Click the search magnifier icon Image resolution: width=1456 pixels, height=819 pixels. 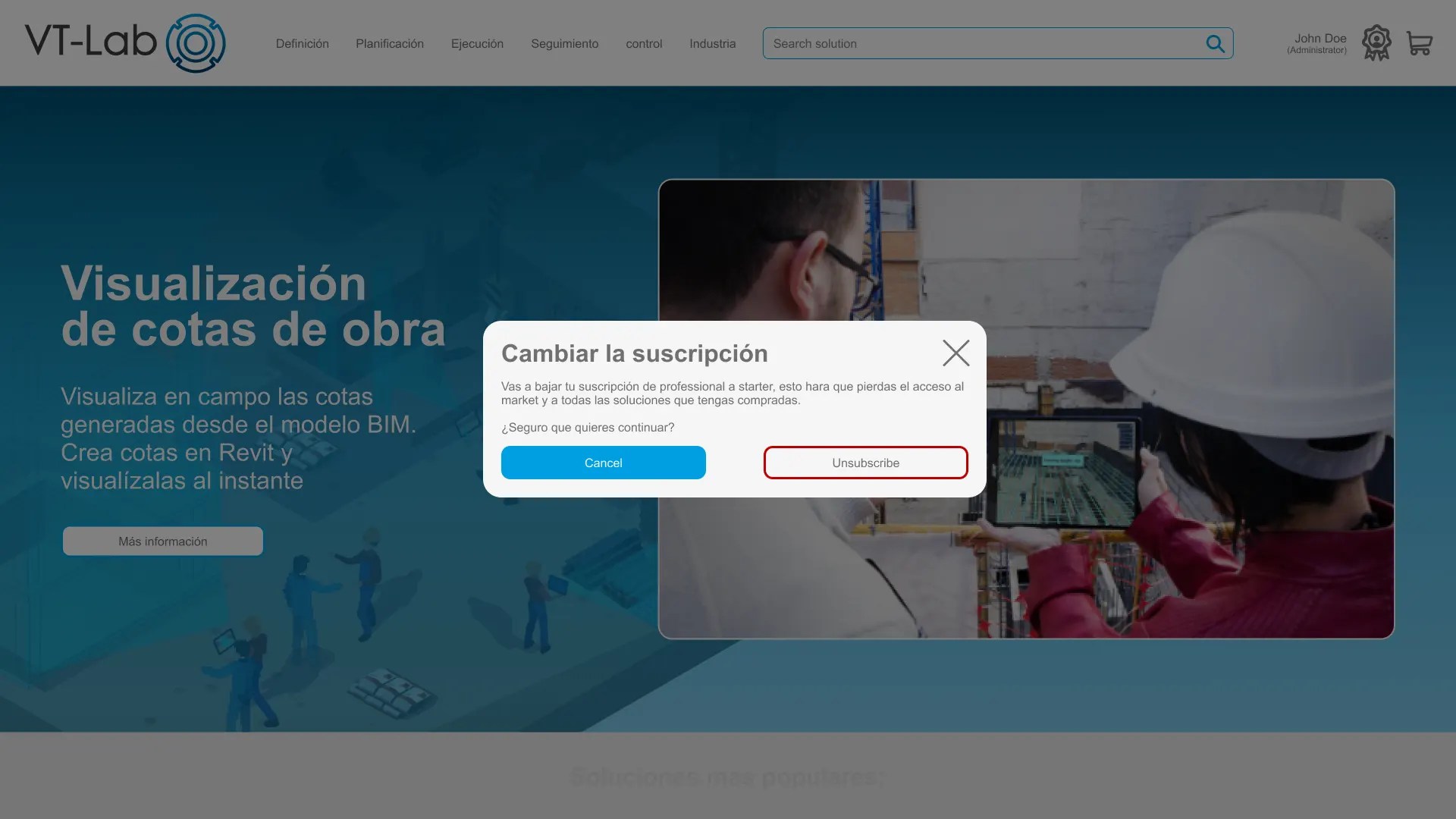(x=1215, y=44)
